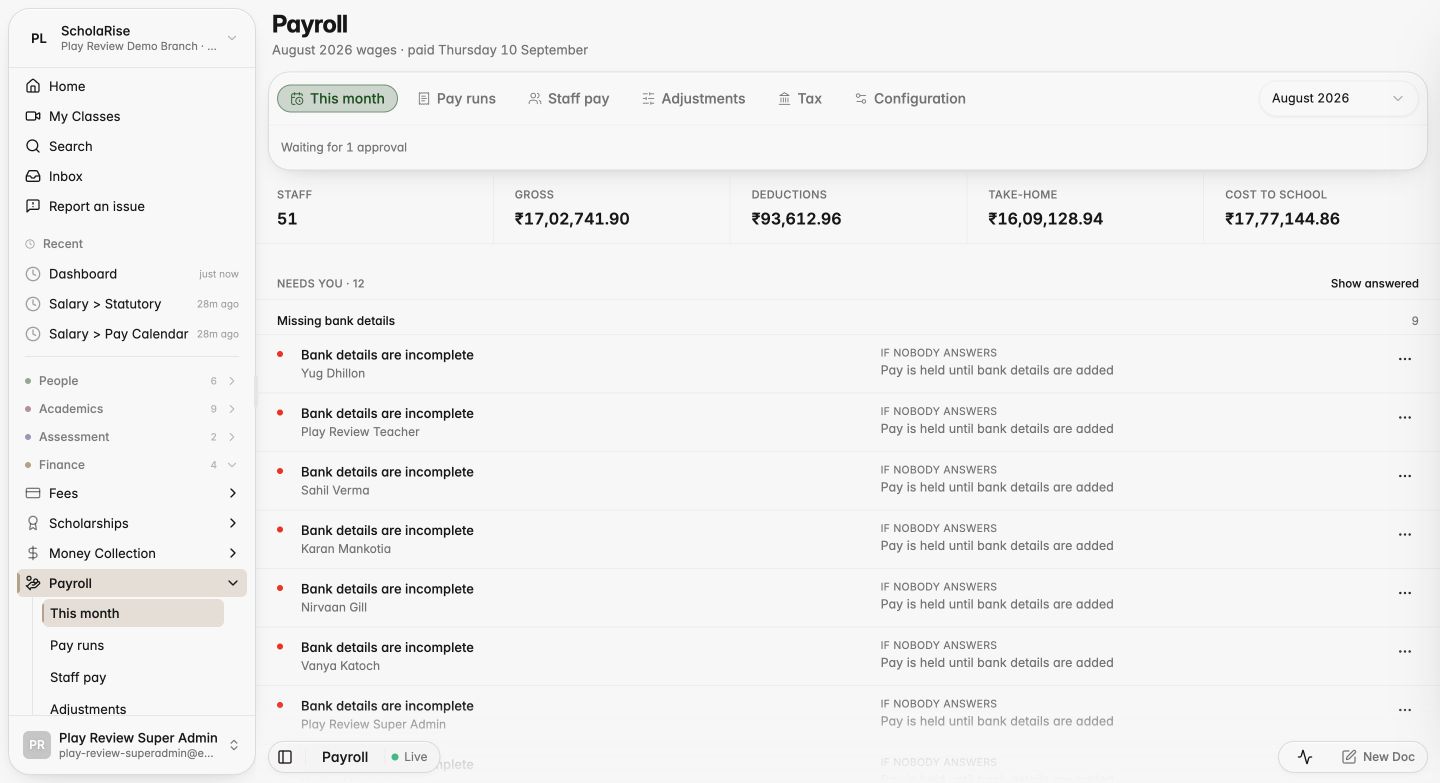This screenshot has width=1440, height=783.
Task: Click the Scholarships award icon
Action: 33,523
